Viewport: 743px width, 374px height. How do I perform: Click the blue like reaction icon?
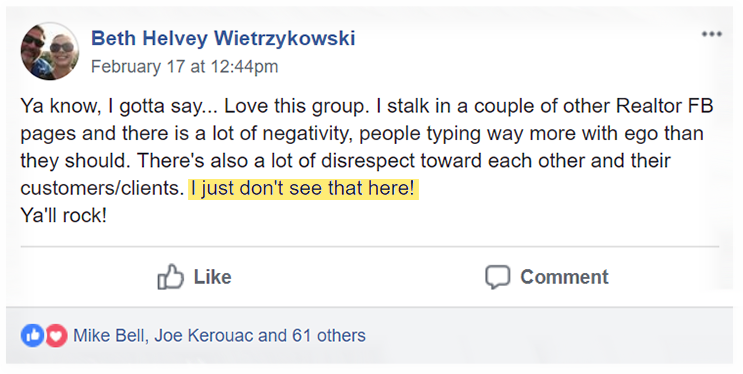pos(33,336)
